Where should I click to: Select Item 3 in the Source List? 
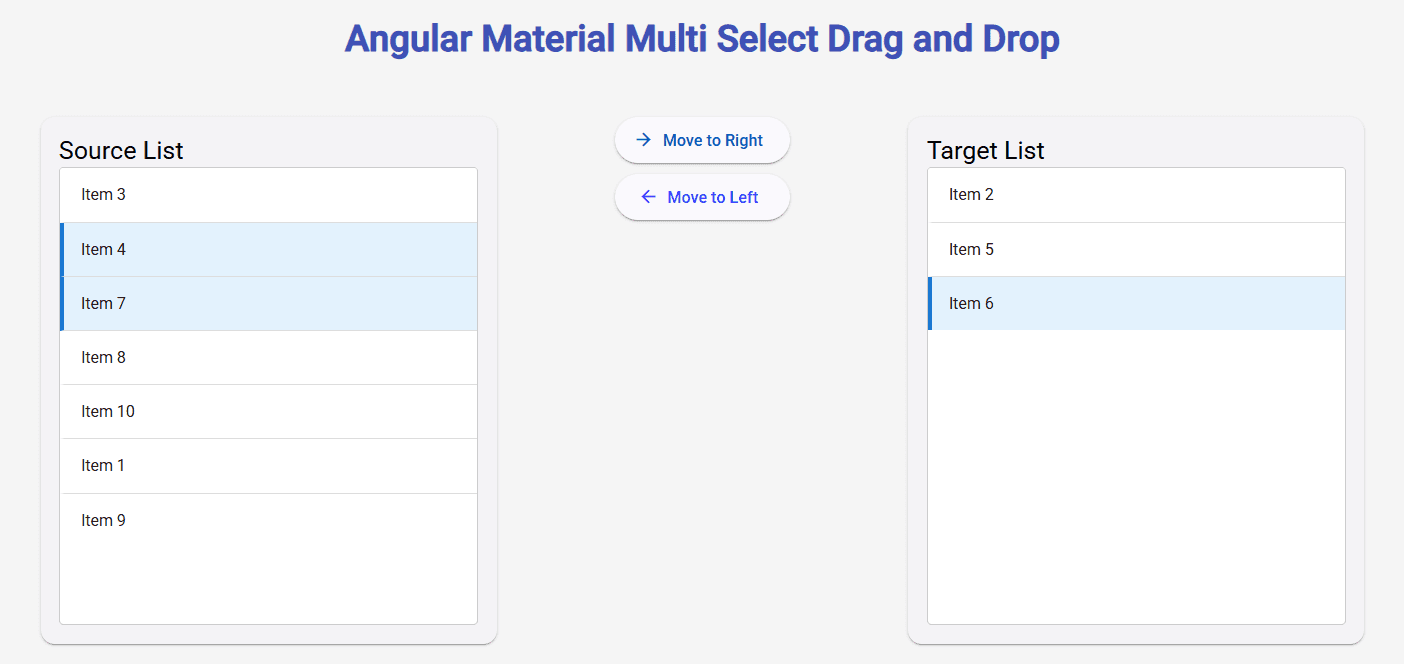click(268, 194)
